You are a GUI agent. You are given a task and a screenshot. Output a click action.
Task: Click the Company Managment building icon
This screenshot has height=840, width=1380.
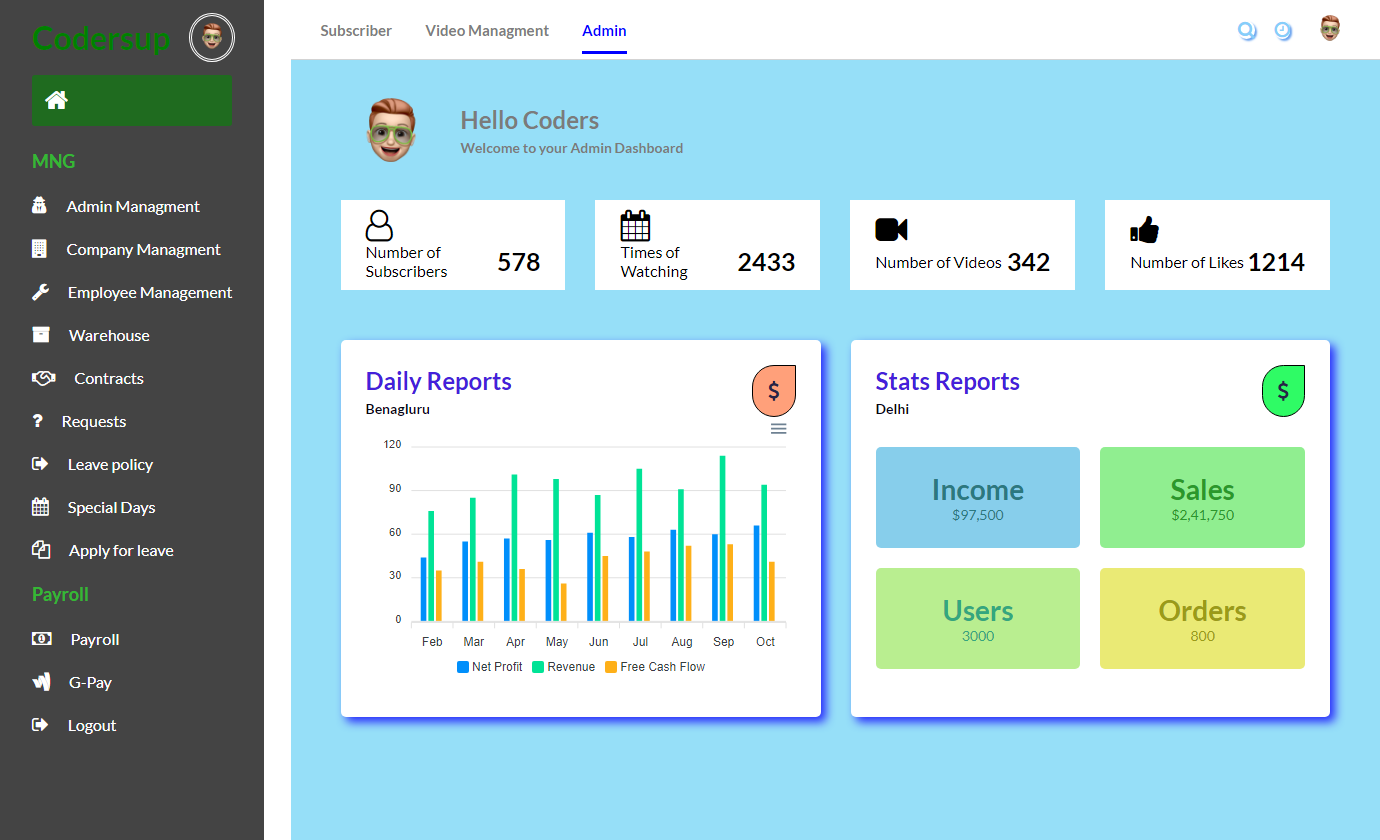[39, 249]
